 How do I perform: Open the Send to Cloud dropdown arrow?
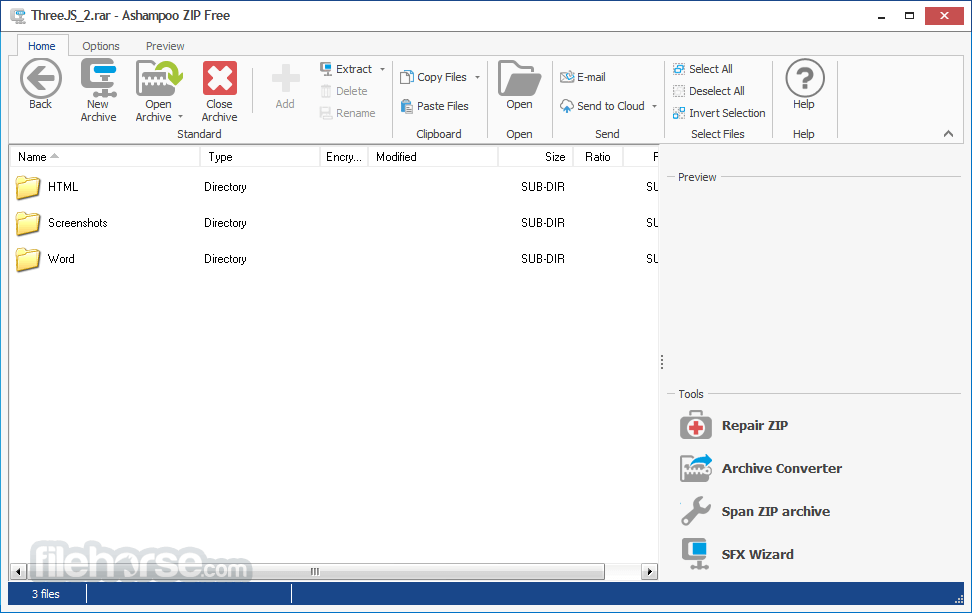click(x=654, y=106)
